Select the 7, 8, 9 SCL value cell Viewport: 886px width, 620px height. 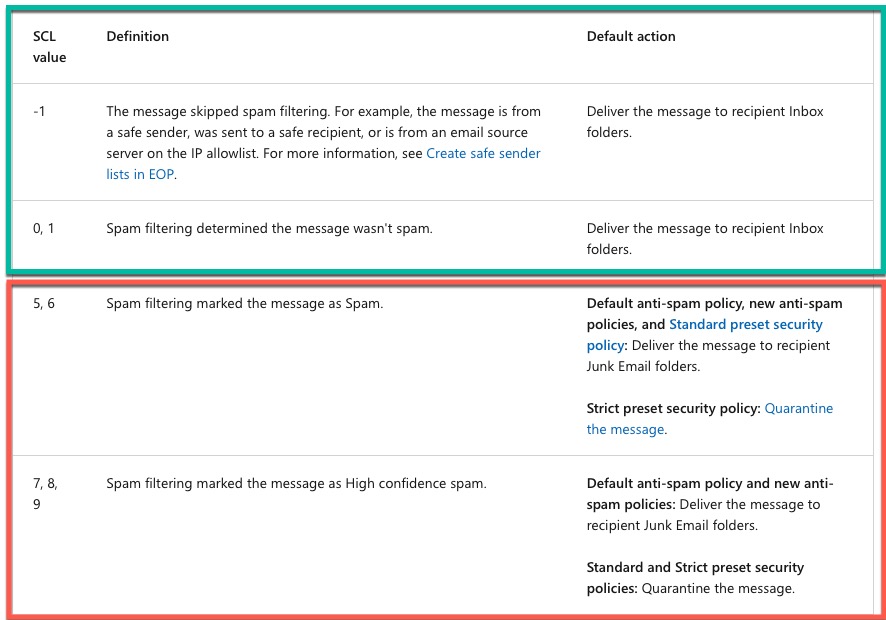pos(45,494)
